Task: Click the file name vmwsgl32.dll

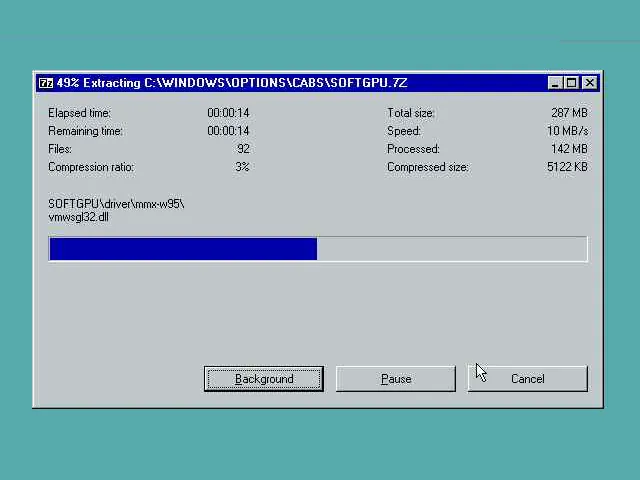Action: (78, 217)
